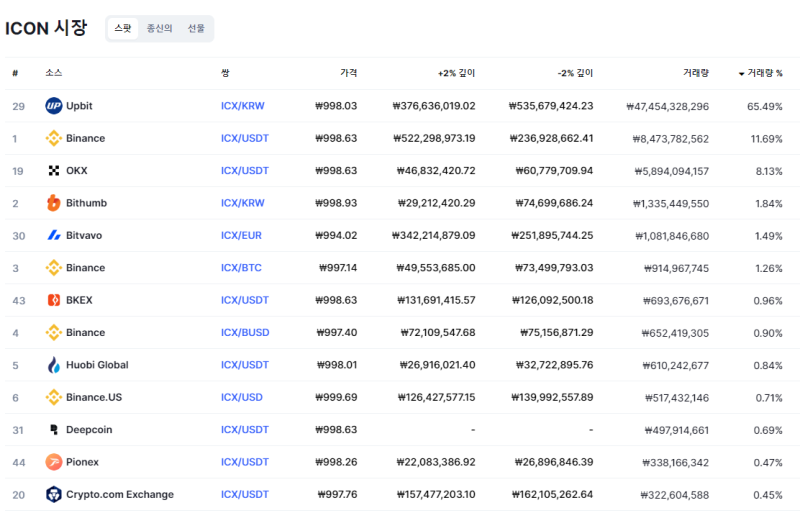Screen dimensions: 800x513
Task: Sort table by 가격 column header
Action: pyautogui.click(x=348, y=73)
